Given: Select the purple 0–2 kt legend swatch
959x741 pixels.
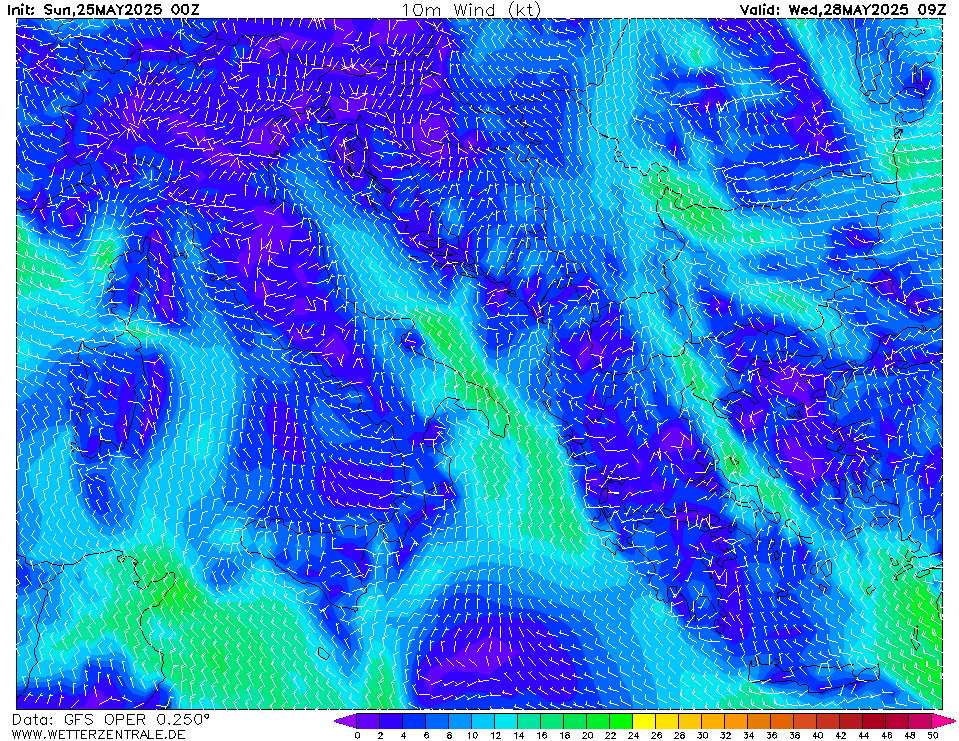Looking at the screenshot, I should coord(368,721).
